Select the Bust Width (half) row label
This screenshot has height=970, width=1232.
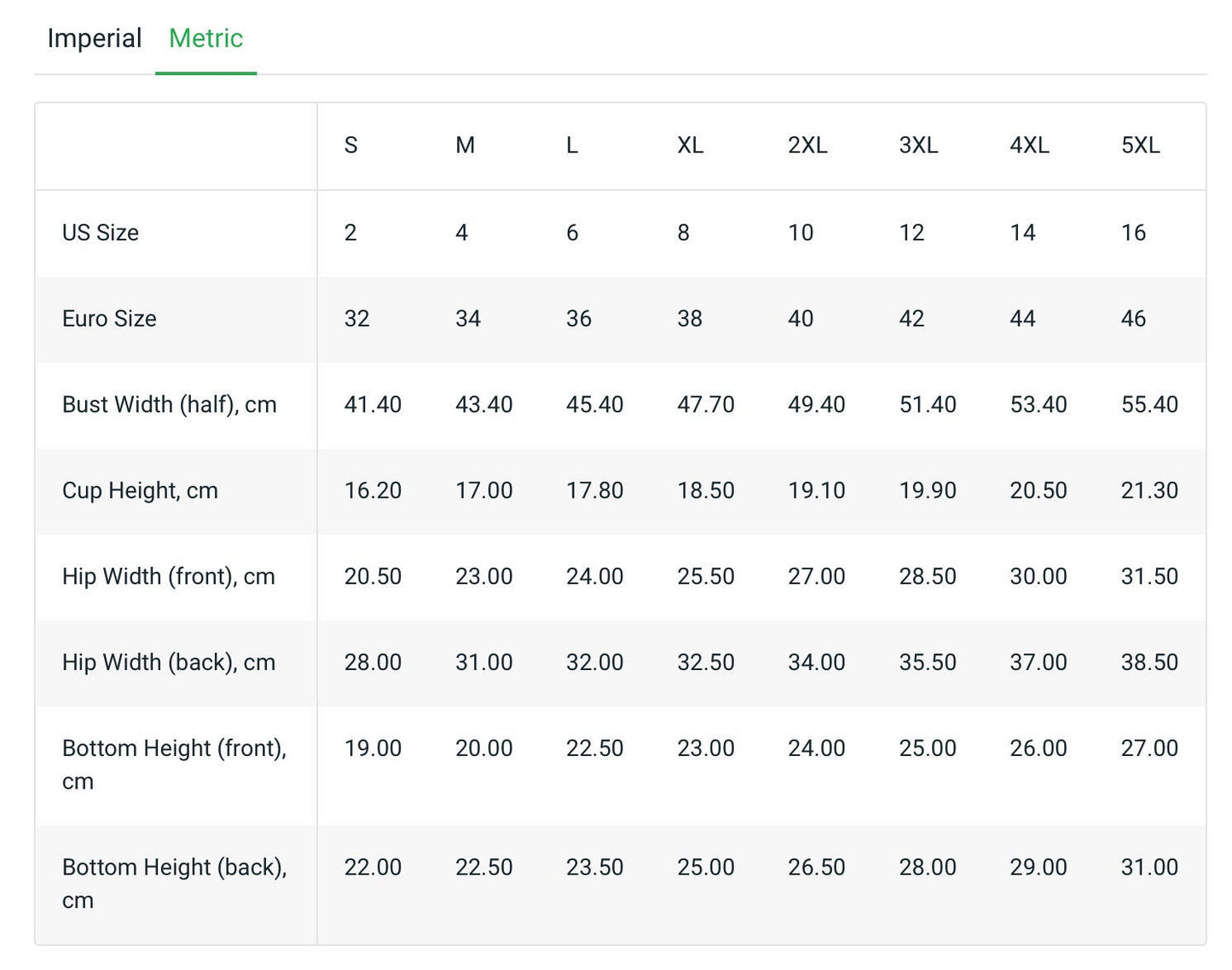[169, 405]
